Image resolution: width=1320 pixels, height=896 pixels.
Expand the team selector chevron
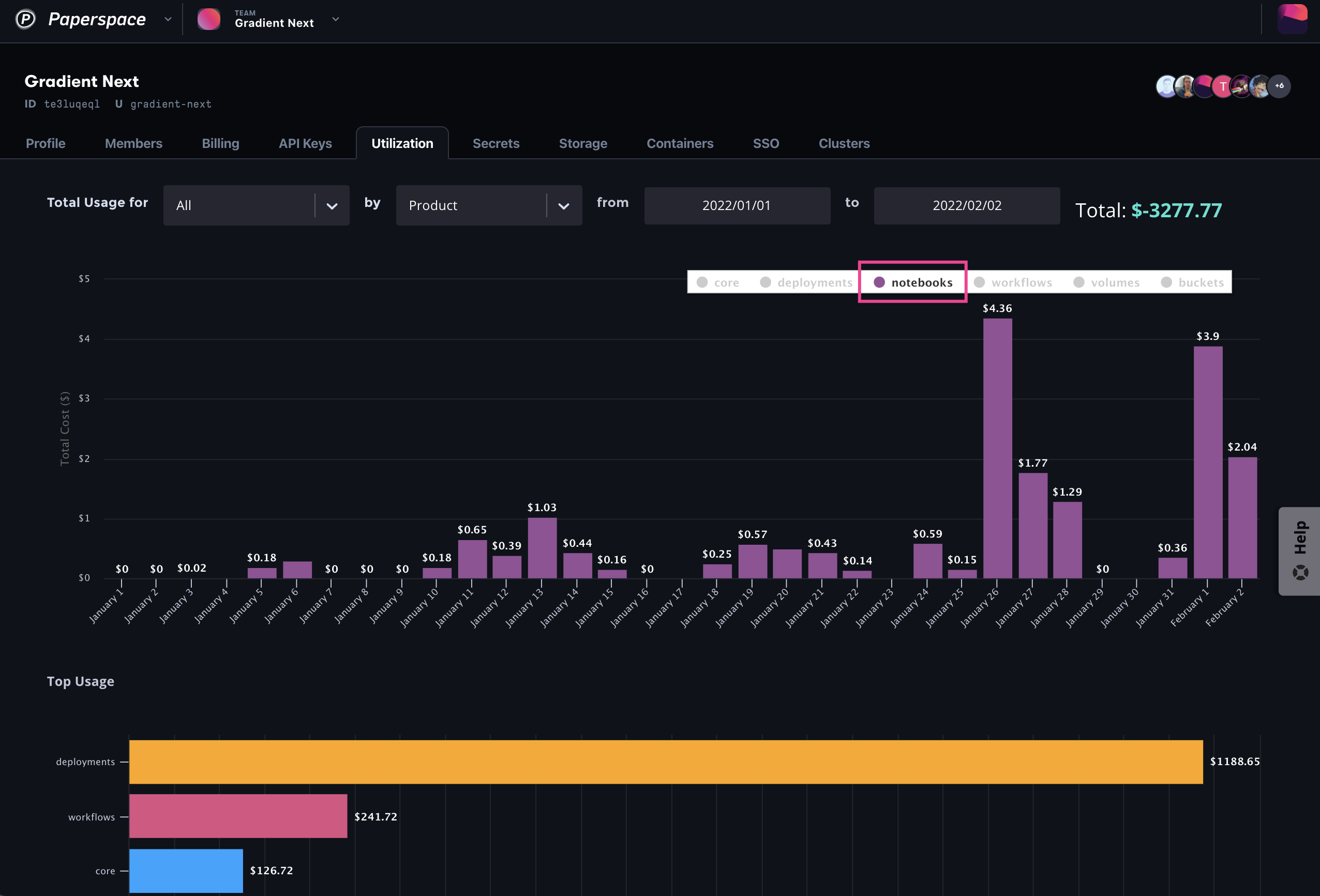coord(336,19)
